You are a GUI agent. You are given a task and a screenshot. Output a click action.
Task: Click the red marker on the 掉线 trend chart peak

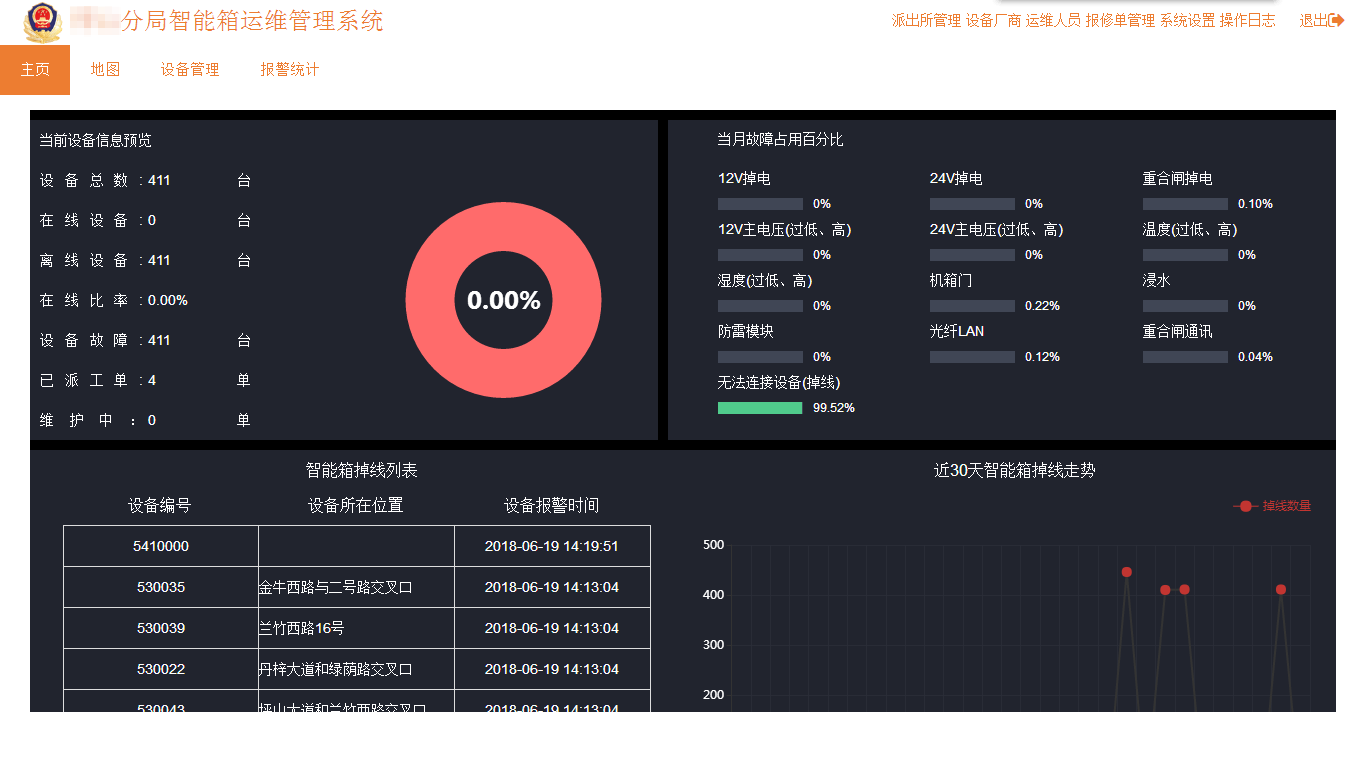1126,572
